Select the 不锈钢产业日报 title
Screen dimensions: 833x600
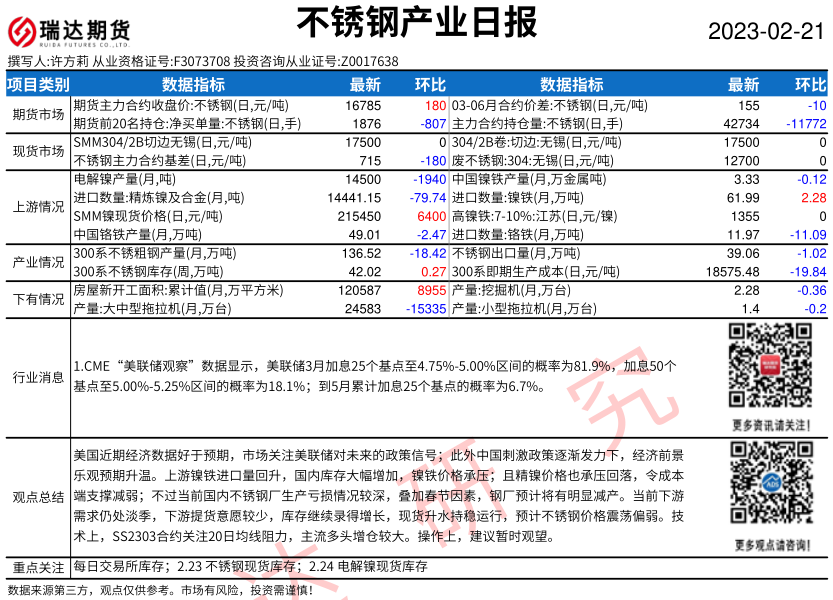(416, 22)
